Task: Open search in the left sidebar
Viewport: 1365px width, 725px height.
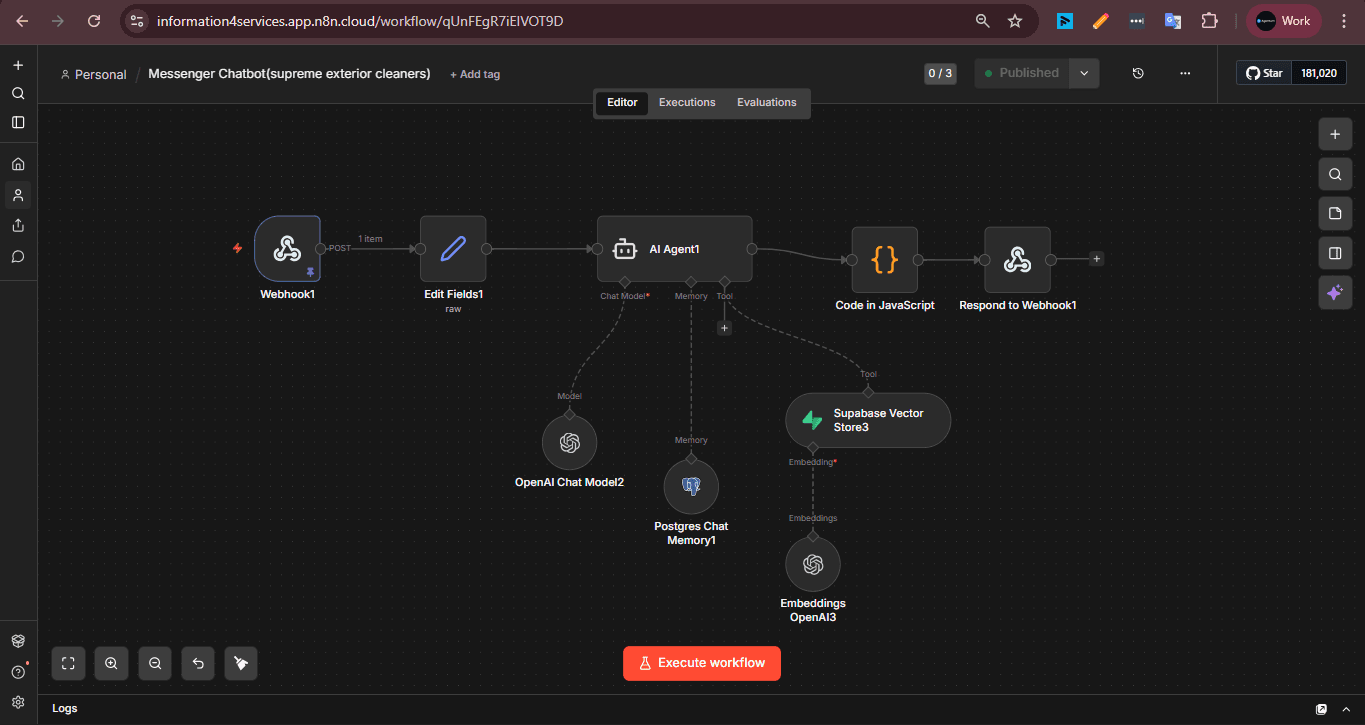Action: point(18,93)
